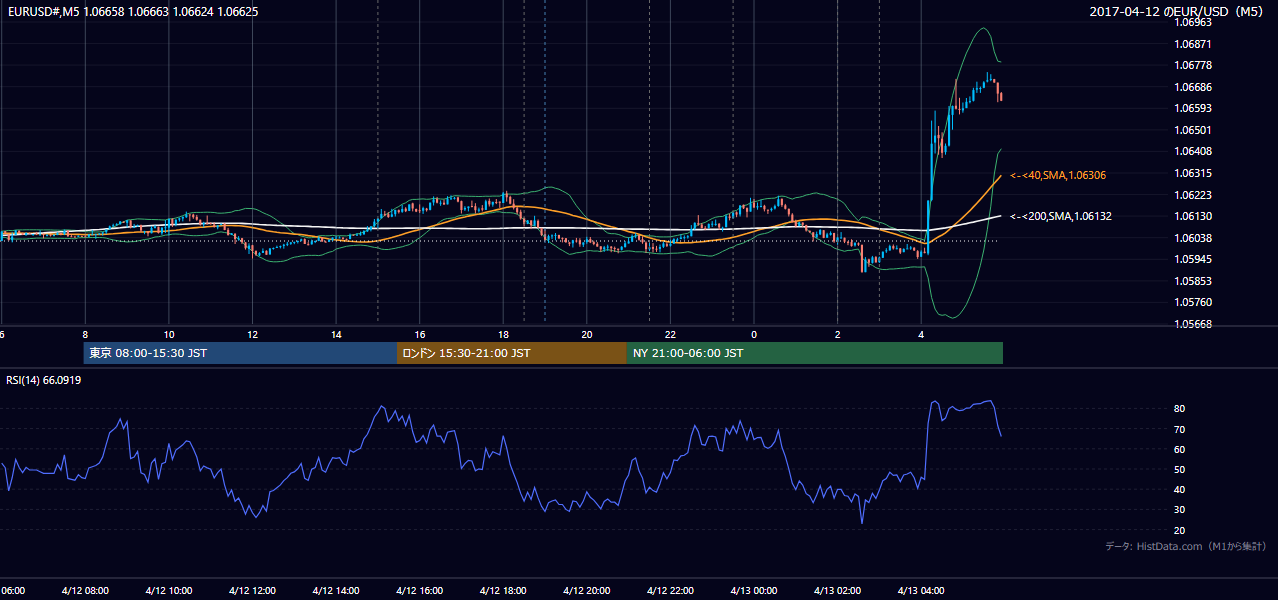
Task: Click hour tick 16 under price chart
Action: pos(420,334)
